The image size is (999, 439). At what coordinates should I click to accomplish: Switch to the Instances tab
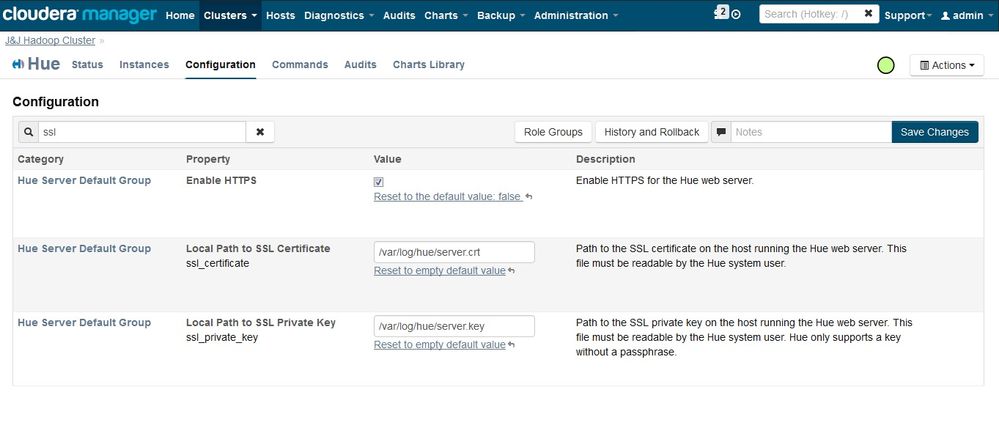144,65
